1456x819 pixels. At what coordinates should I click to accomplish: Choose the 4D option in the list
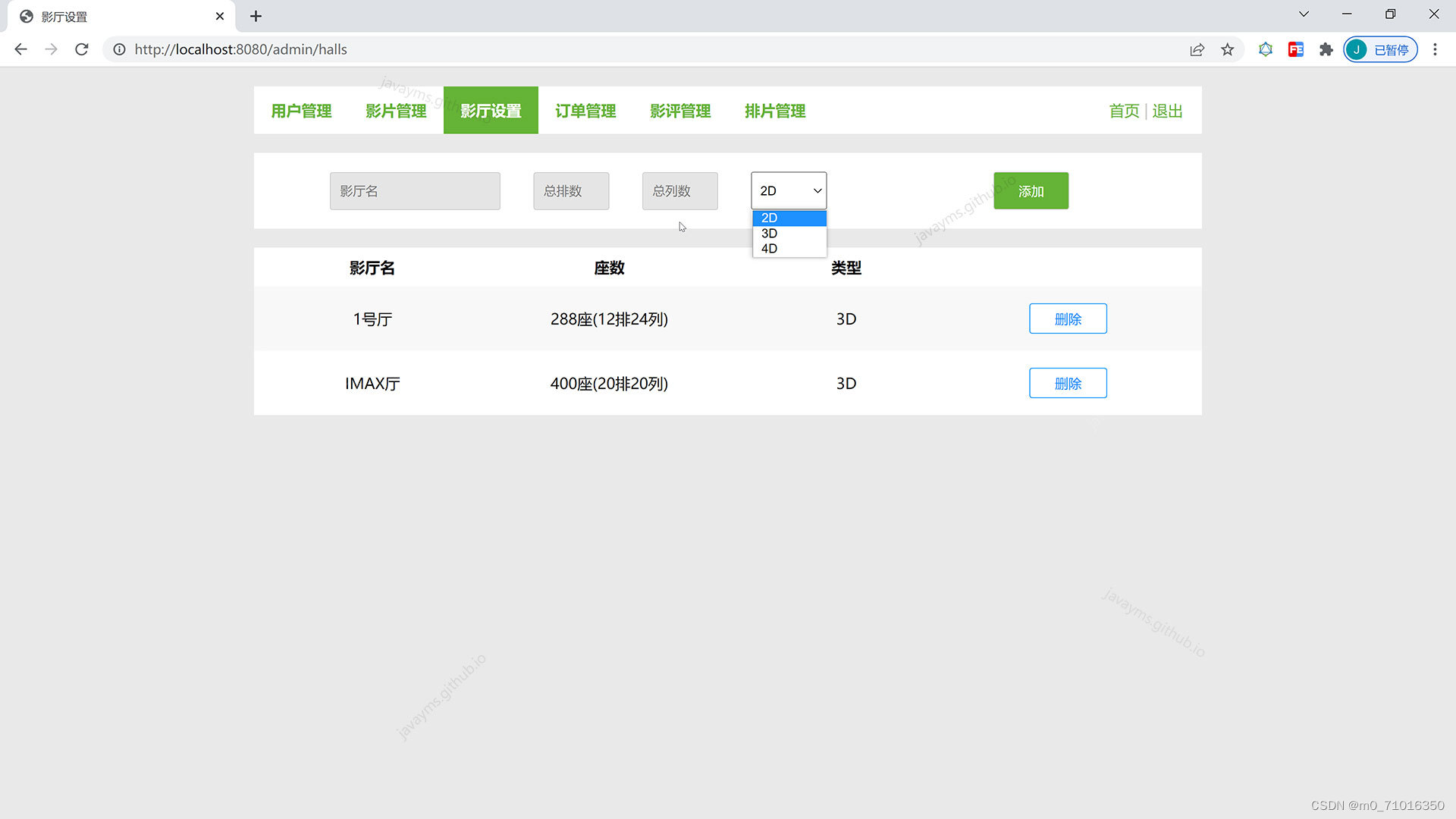click(x=789, y=249)
